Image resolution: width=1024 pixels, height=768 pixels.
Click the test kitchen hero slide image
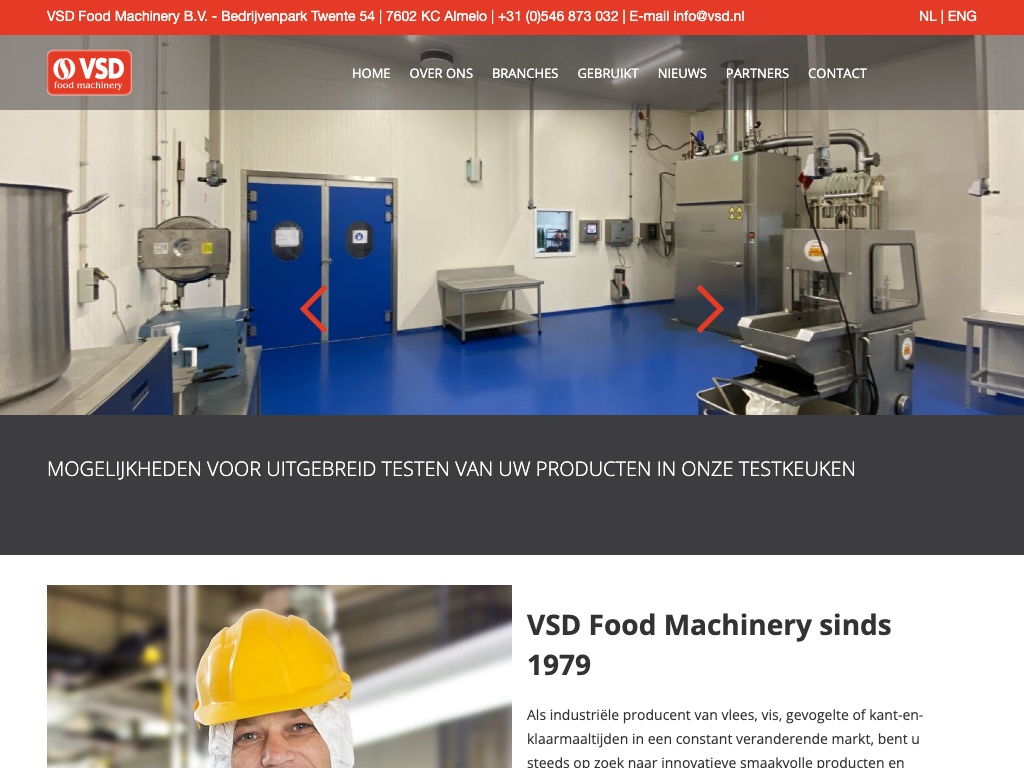(x=512, y=261)
